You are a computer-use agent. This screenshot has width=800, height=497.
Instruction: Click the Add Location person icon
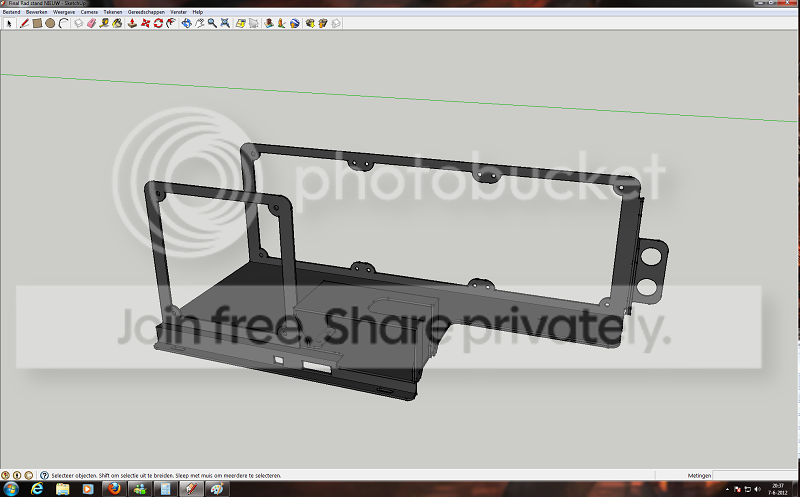(x=282, y=23)
